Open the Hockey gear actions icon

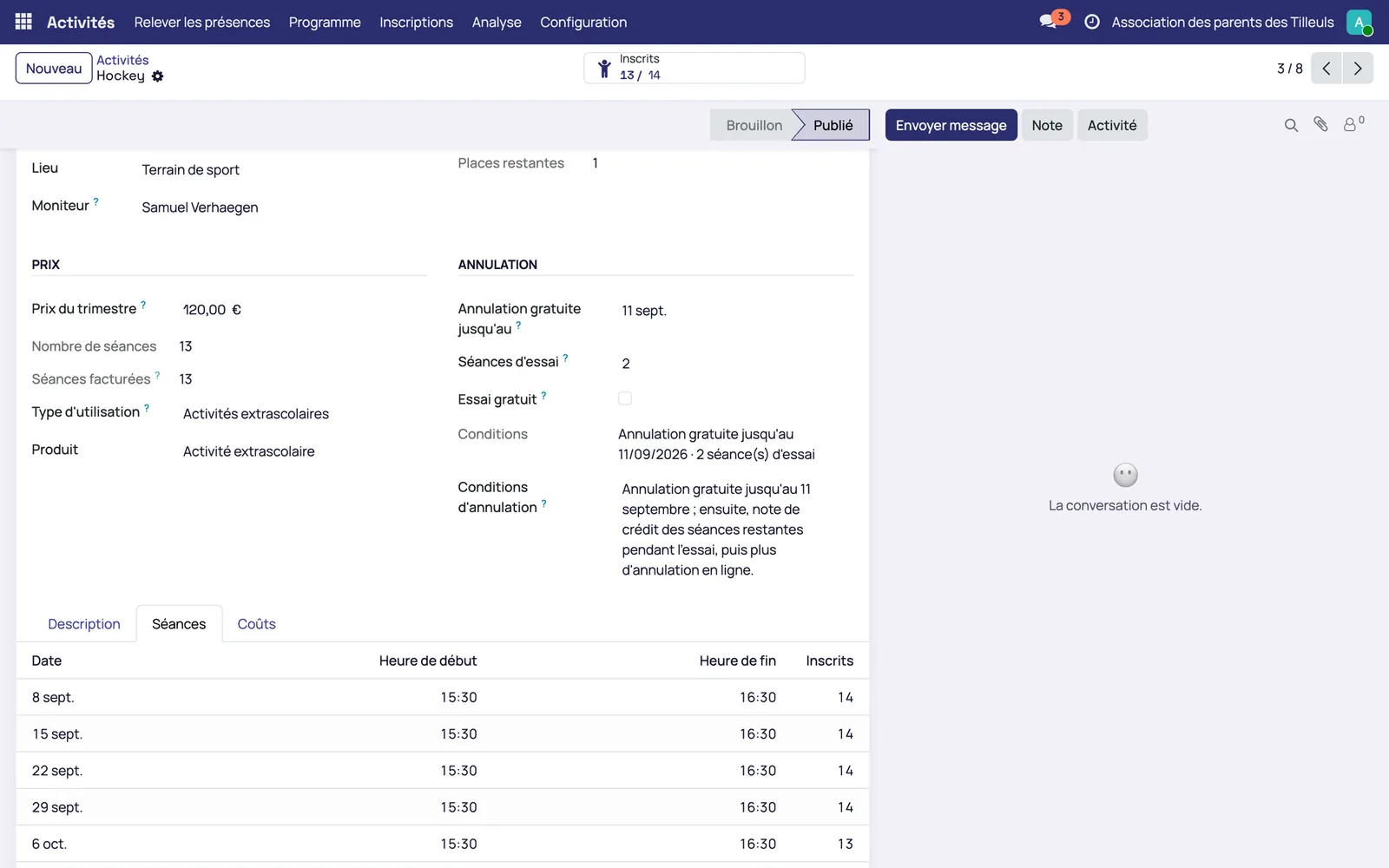click(x=157, y=76)
